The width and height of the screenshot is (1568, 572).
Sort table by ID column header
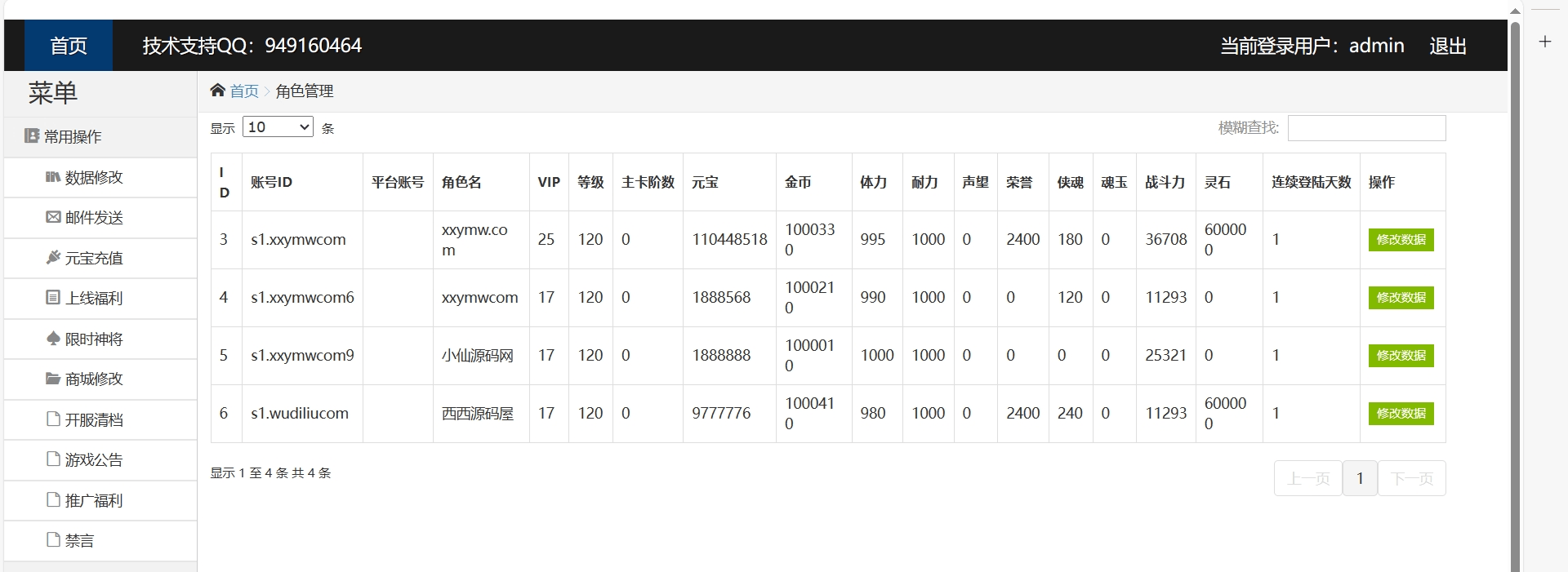(225, 182)
